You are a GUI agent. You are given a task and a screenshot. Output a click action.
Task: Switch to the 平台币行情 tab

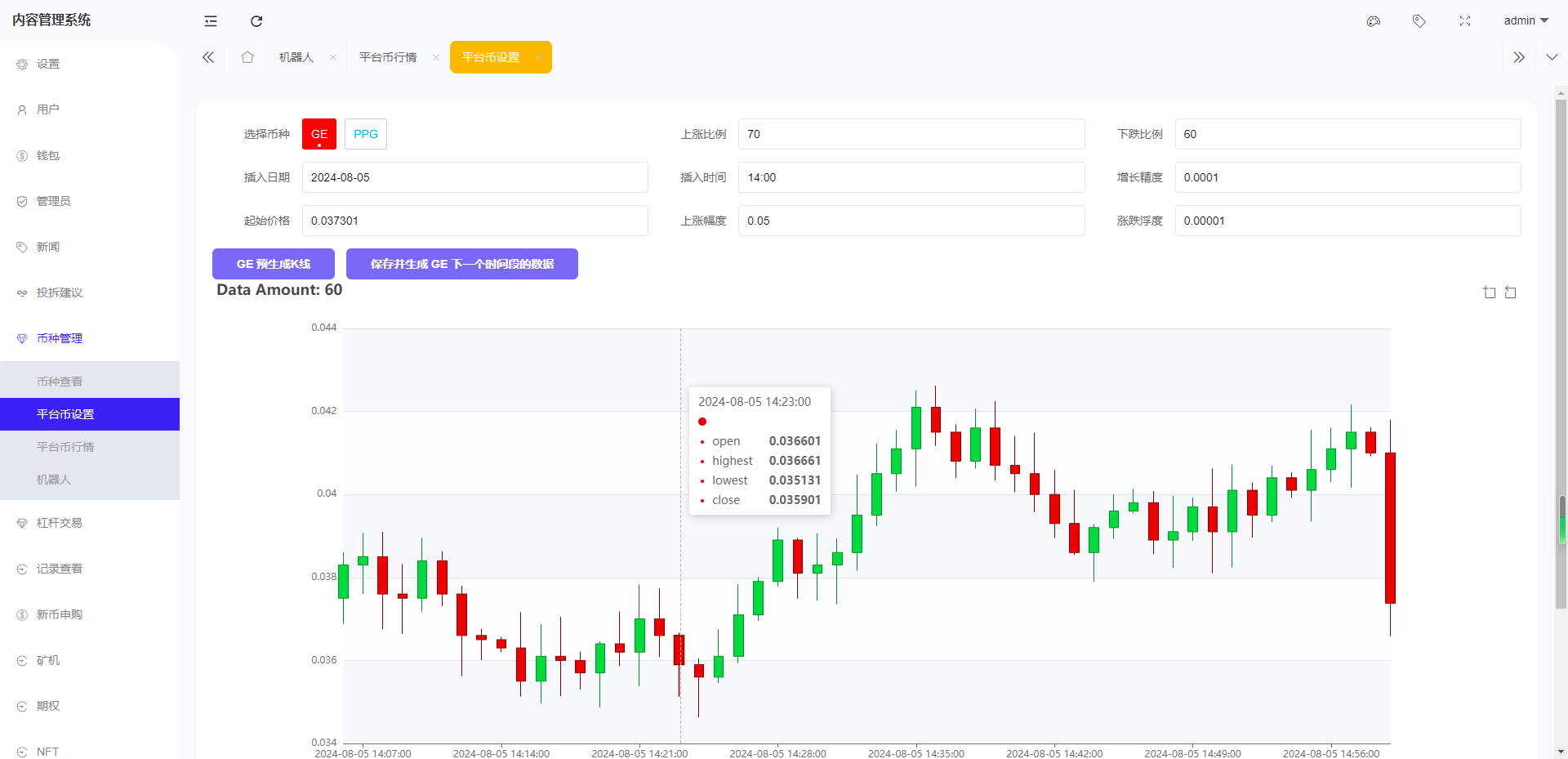(388, 57)
